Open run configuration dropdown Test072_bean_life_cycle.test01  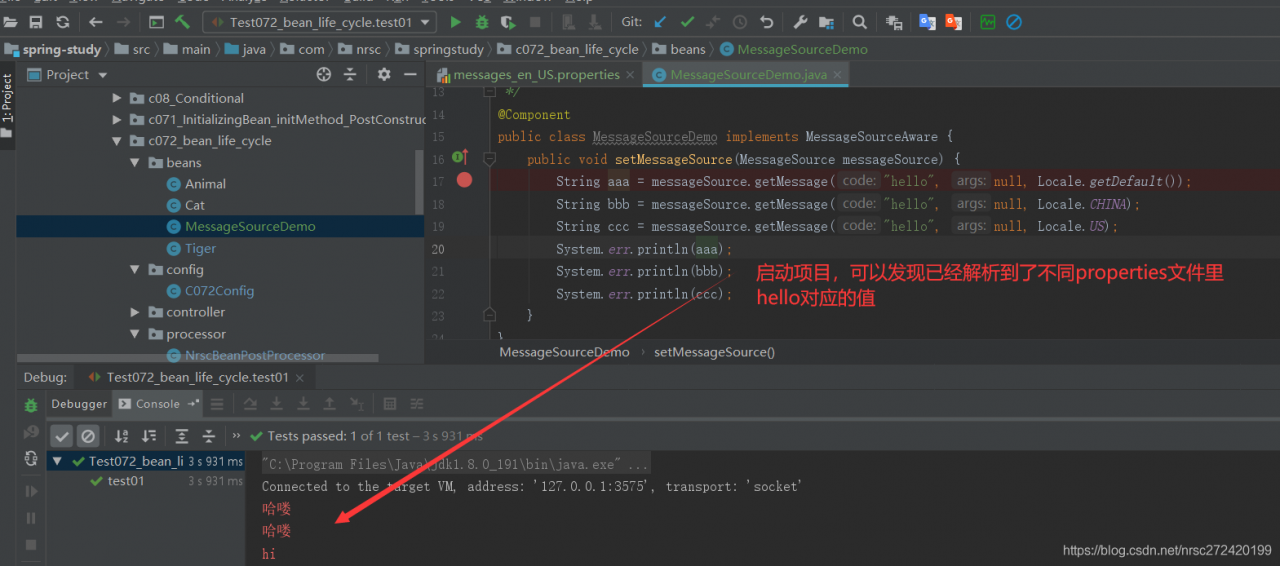tap(319, 22)
